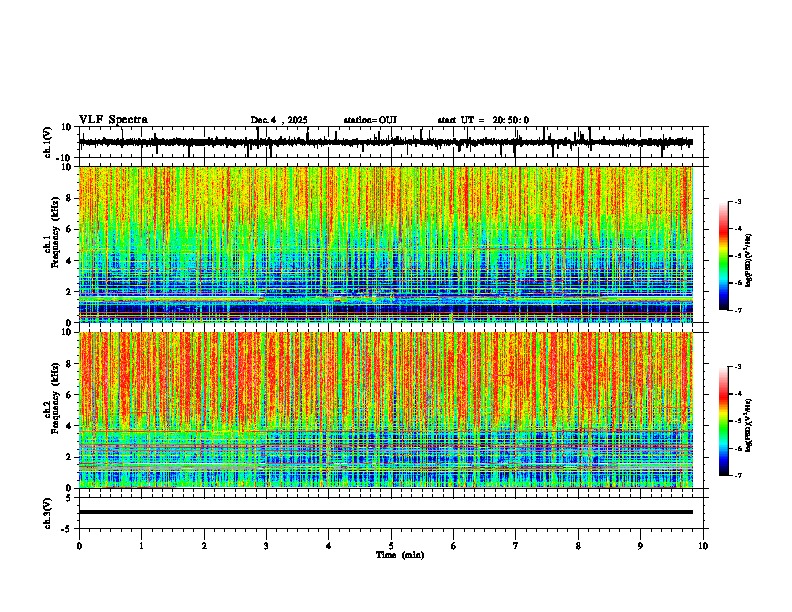The width and height of the screenshot is (792, 612).
Task: Click the ch.1 spectrogram color scale bar
Action: (723, 256)
